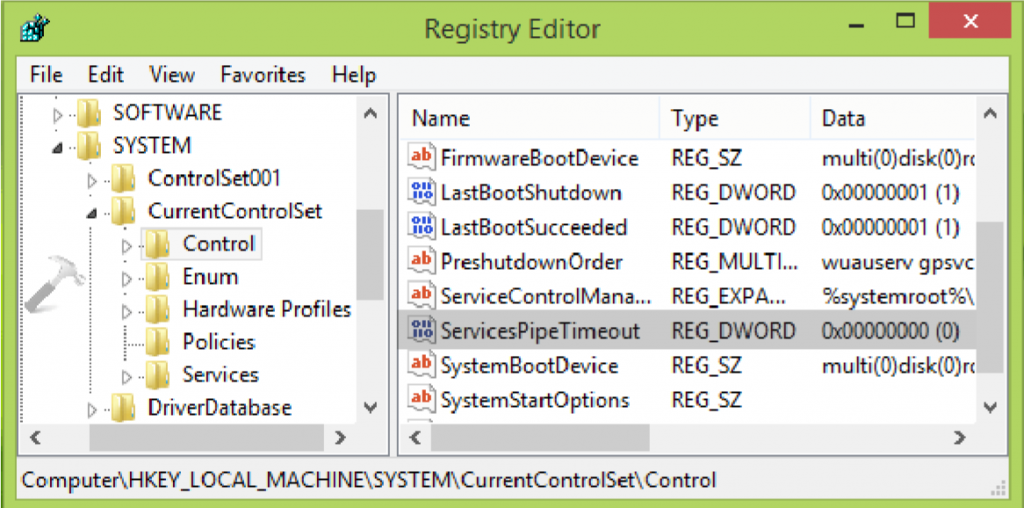The image size is (1024, 508).
Task: Click the ServicesPipeTimeout DWORD value icon
Action: point(420,330)
